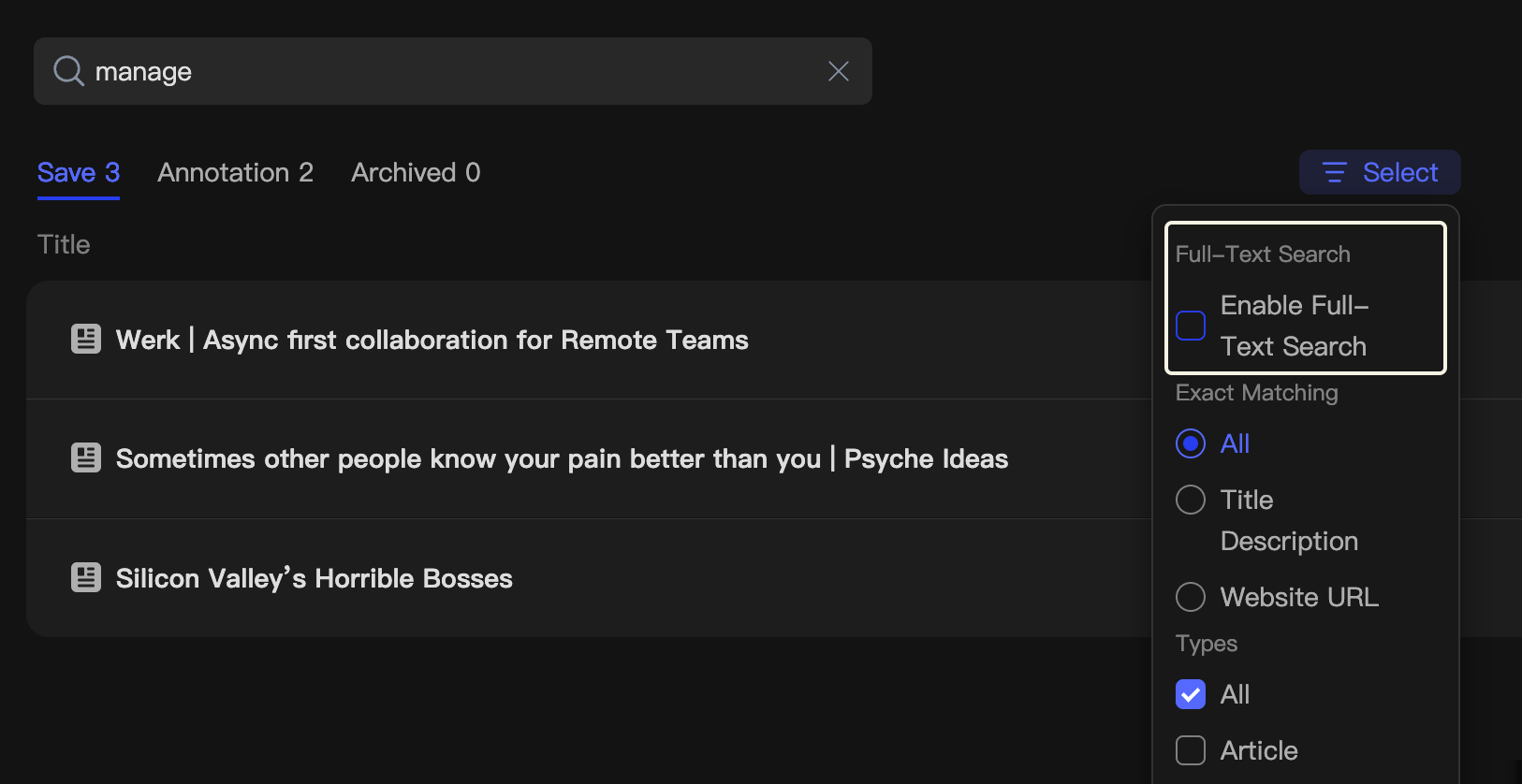
Task: Click the magnifying glass search icon
Action: tap(68, 71)
